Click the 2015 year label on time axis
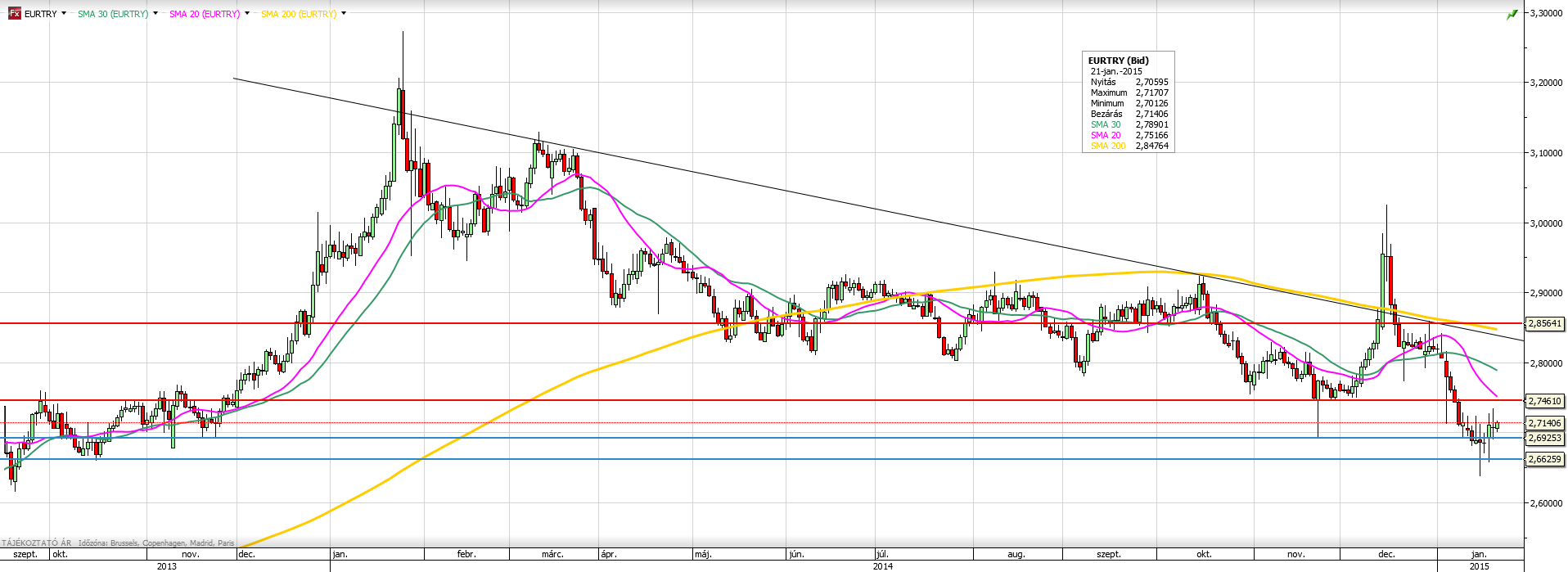1568x572 pixels. pos(1480,565)
